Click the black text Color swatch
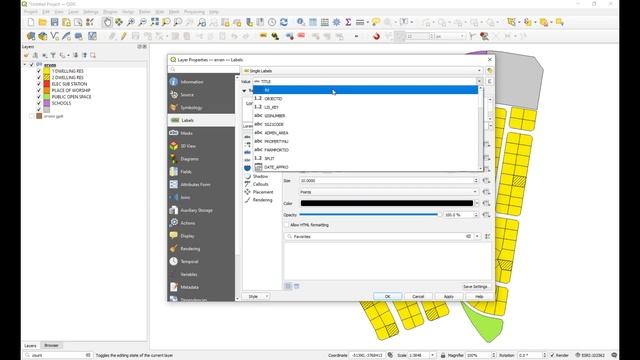640x360 pixels. point(387,203)
